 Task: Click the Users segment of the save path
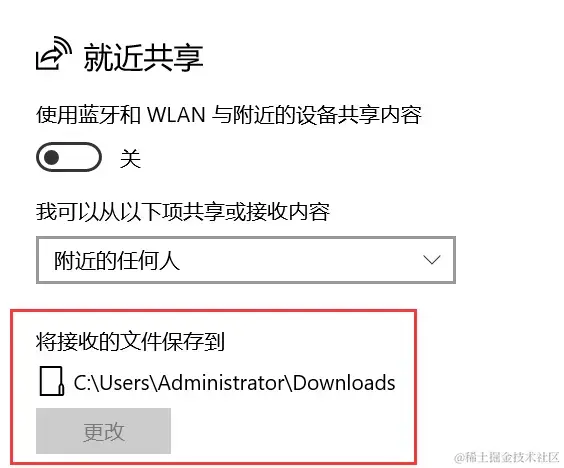[124, 382]
